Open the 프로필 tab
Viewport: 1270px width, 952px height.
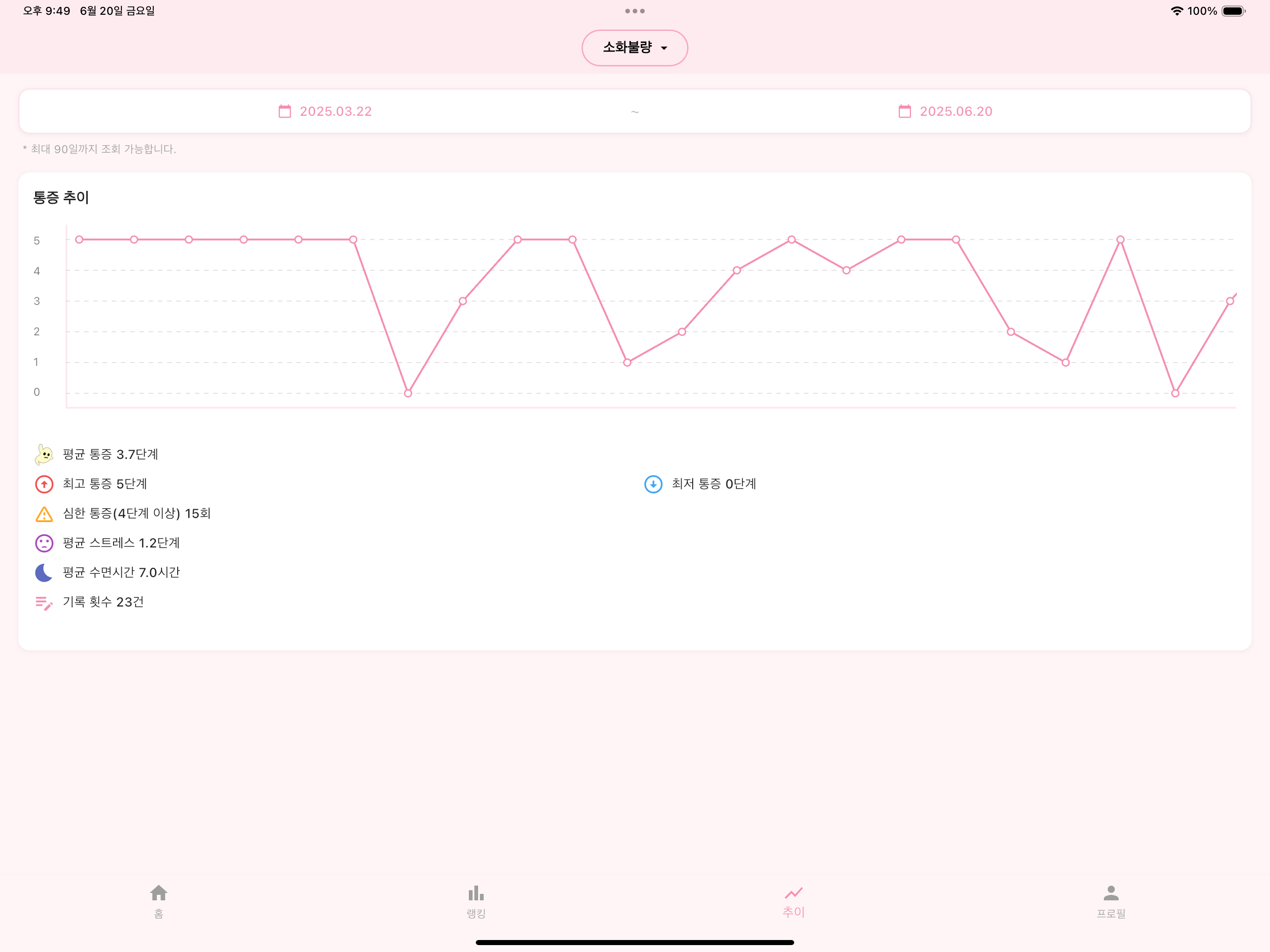tap(1111, 901)
